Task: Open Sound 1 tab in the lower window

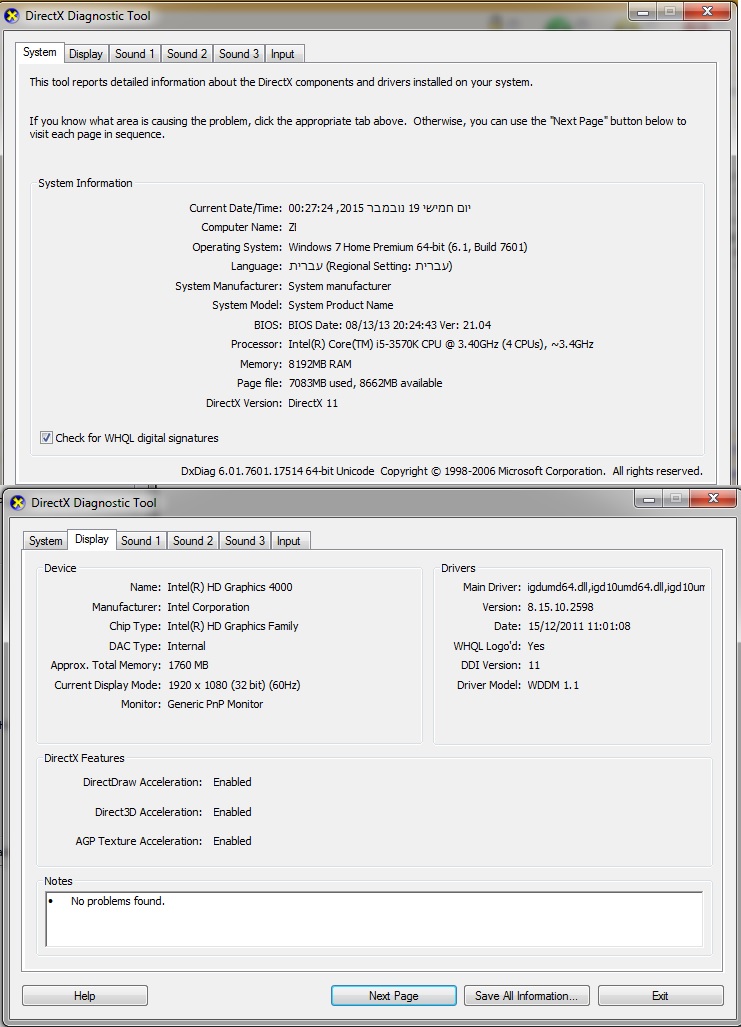Action: 141,541
